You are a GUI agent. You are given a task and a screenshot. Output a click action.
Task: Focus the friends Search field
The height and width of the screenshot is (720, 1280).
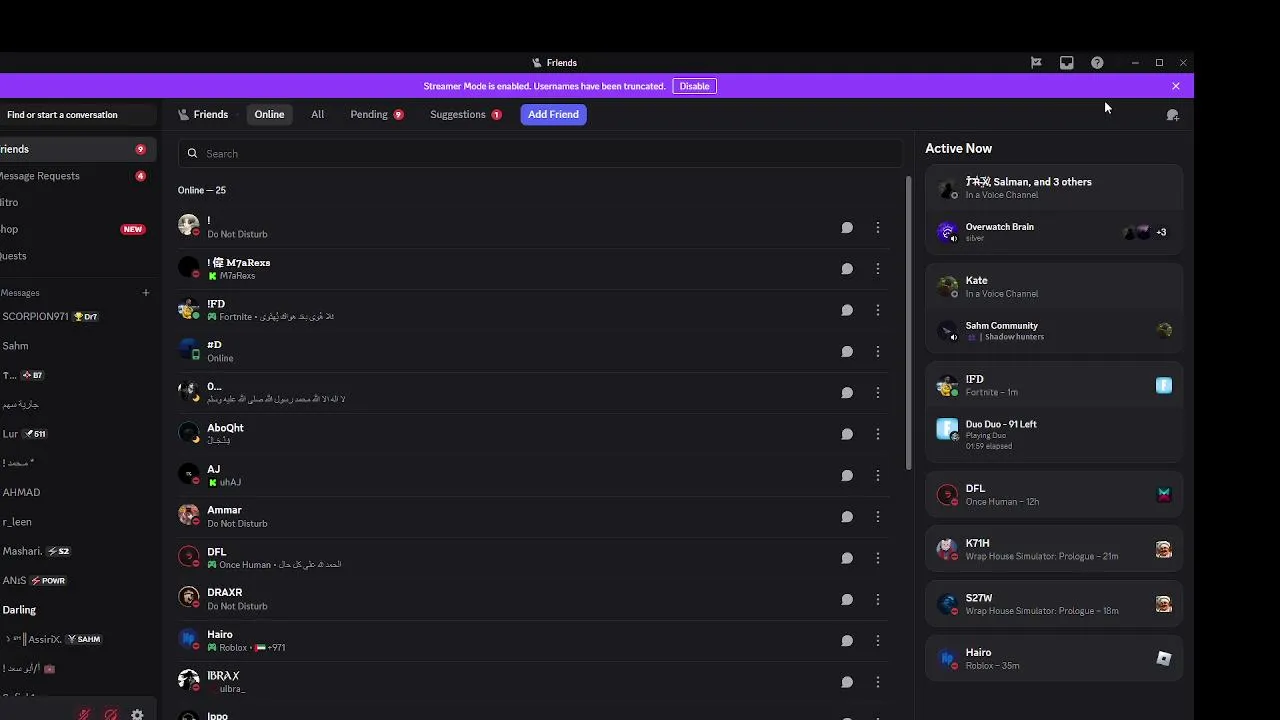click(x=540, y=153)
